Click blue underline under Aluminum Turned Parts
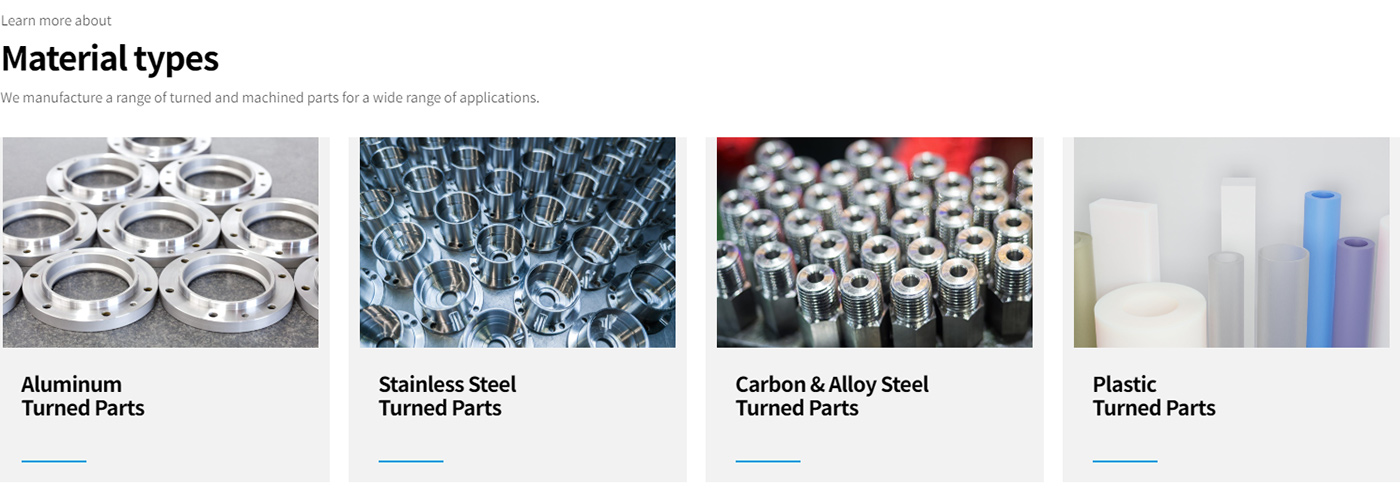1400x500 pixels. (x=54, y=461)
